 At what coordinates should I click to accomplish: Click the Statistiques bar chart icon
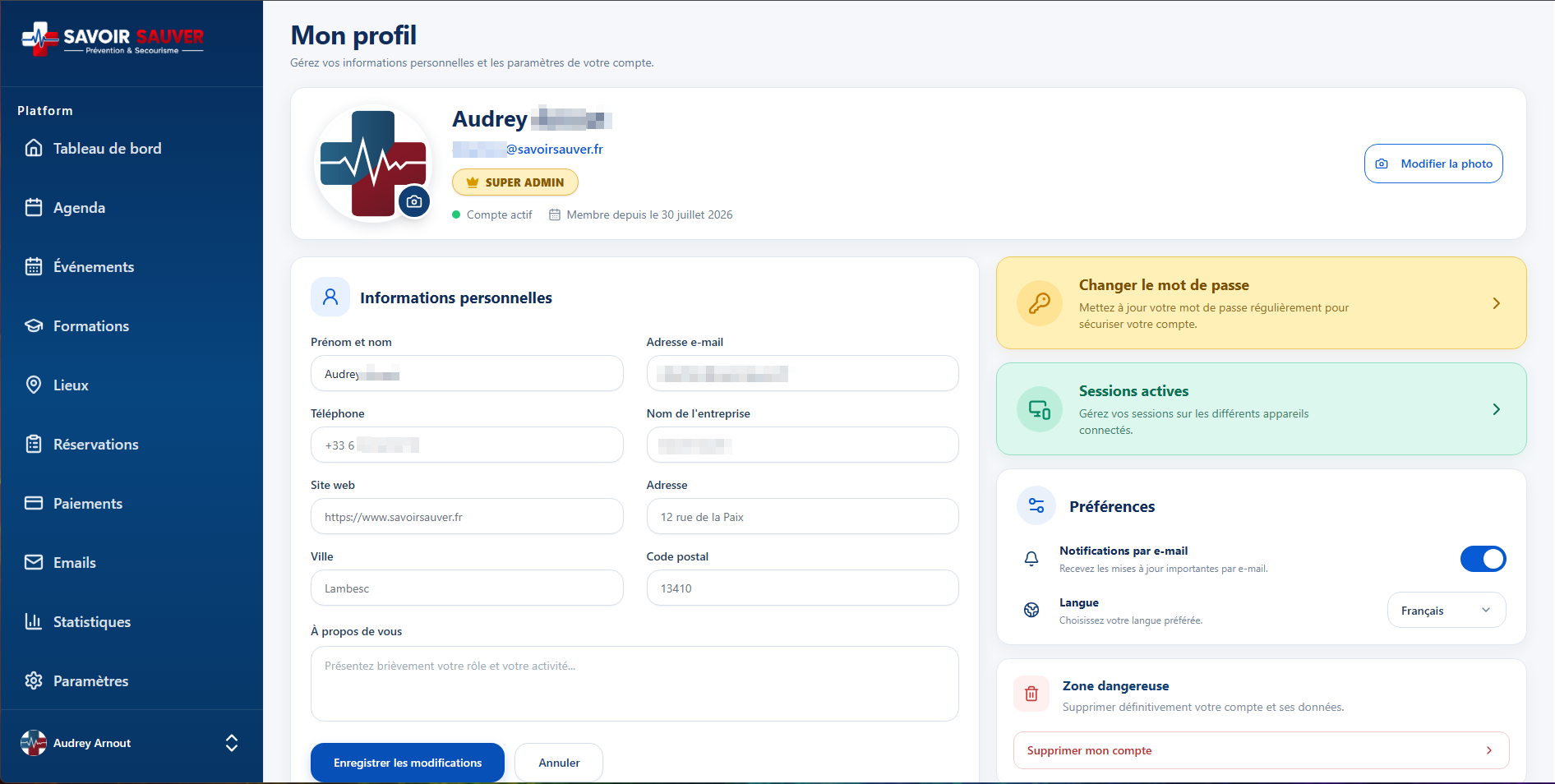point(34,621)
